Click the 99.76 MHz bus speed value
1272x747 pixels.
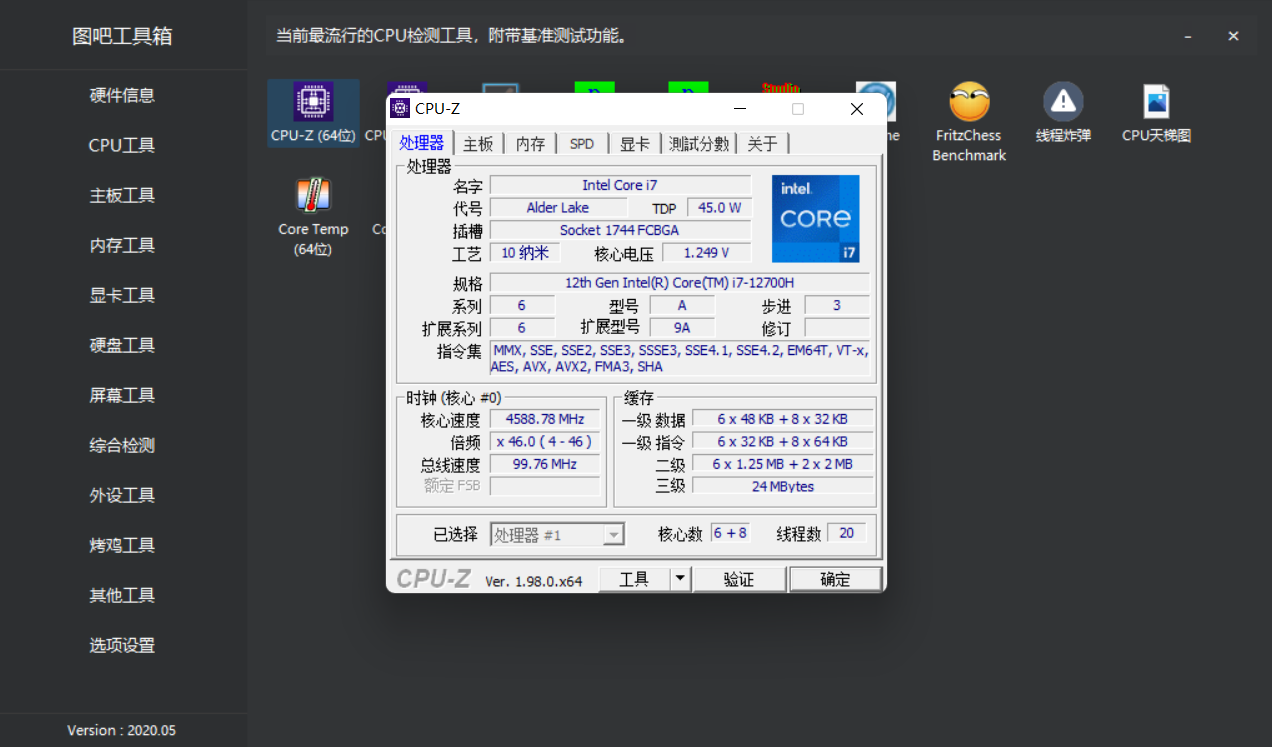(x=545, y=464)
